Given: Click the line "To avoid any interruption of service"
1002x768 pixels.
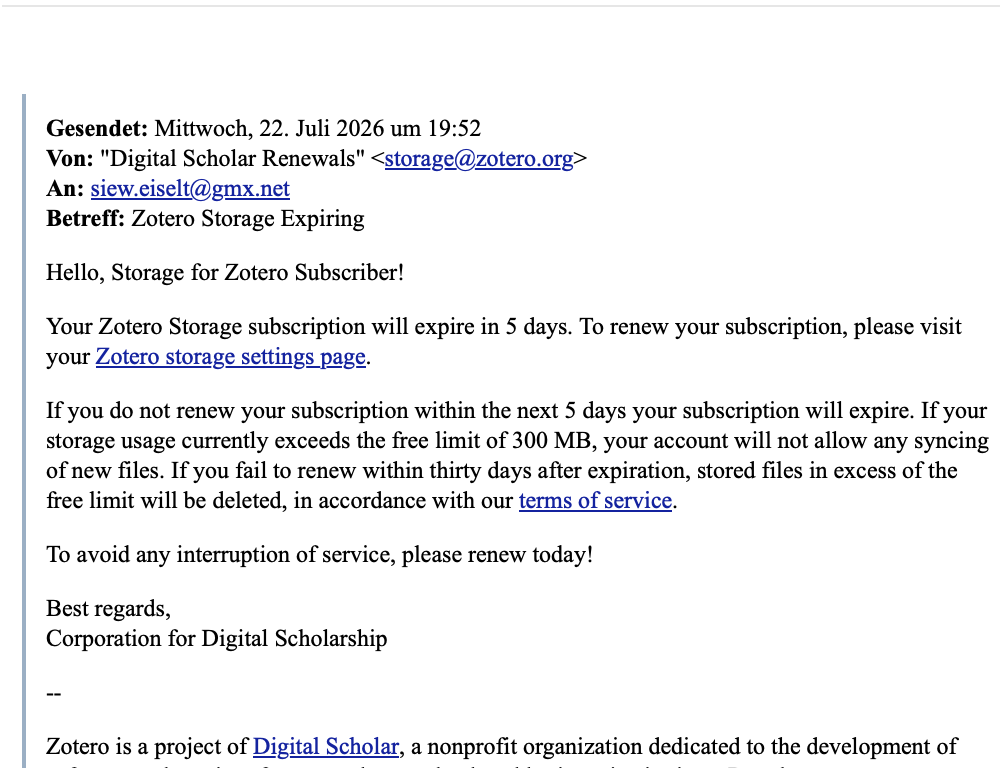Looking at the screenshot, I should [x=320, y=555].
